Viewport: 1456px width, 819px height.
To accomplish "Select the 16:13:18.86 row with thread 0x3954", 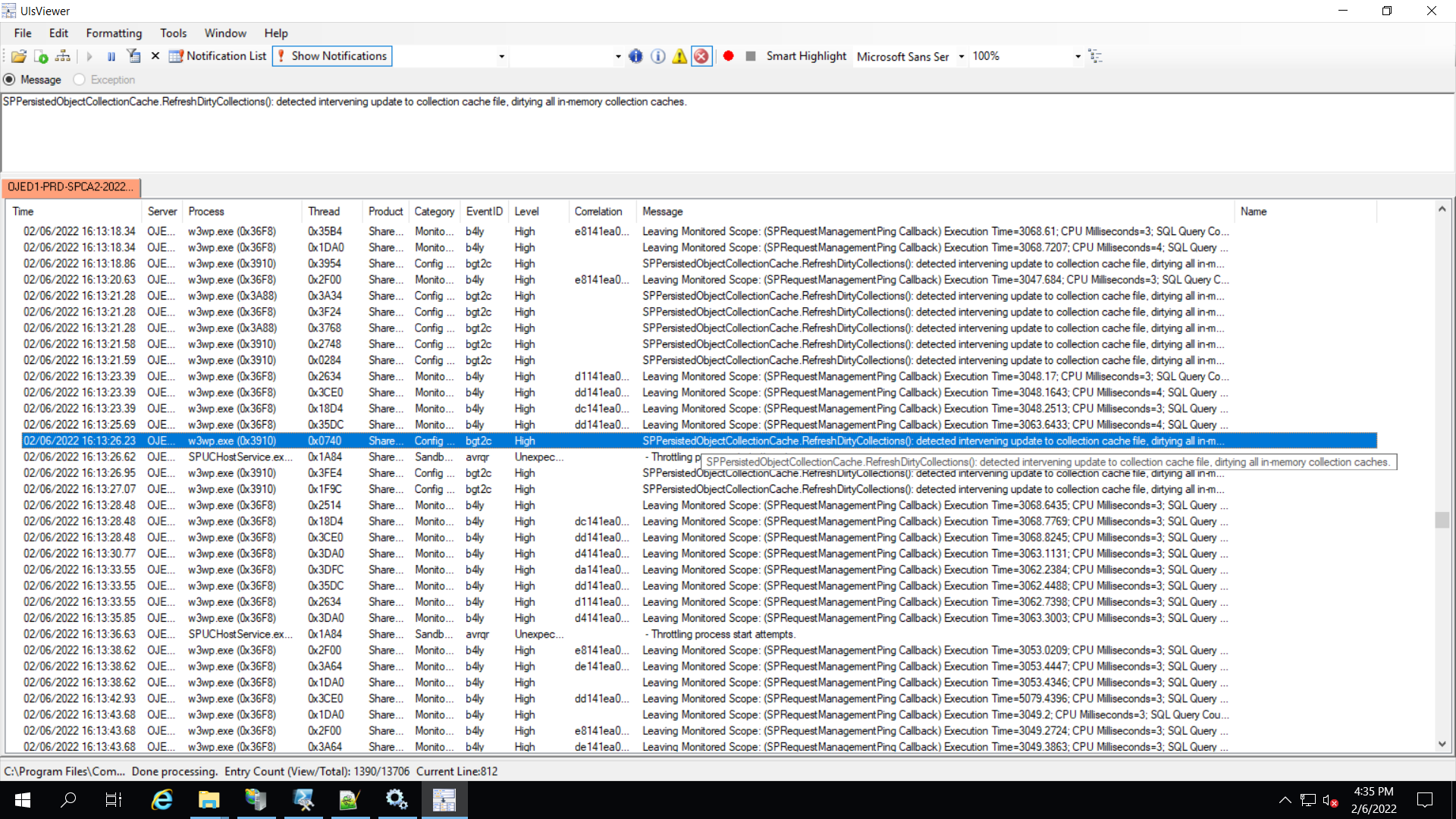I will (x=698, y=263).
